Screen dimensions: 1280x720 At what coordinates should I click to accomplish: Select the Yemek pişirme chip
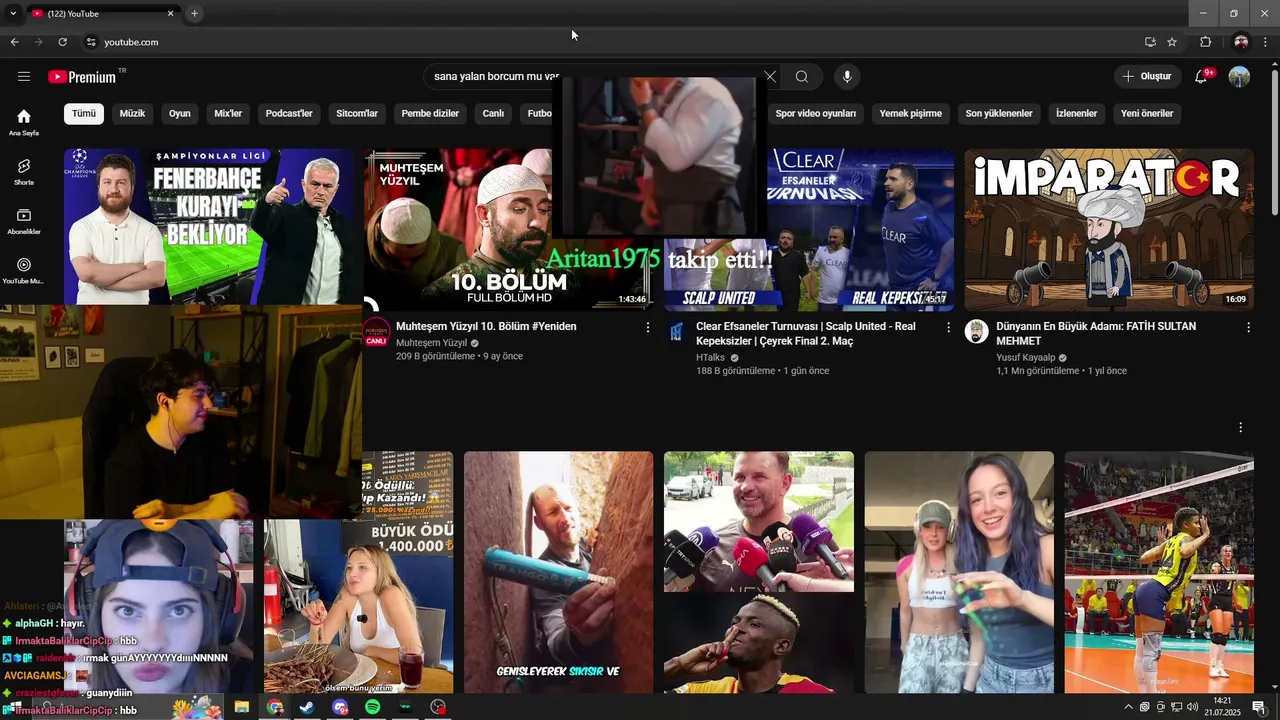[x=911, y=113]
